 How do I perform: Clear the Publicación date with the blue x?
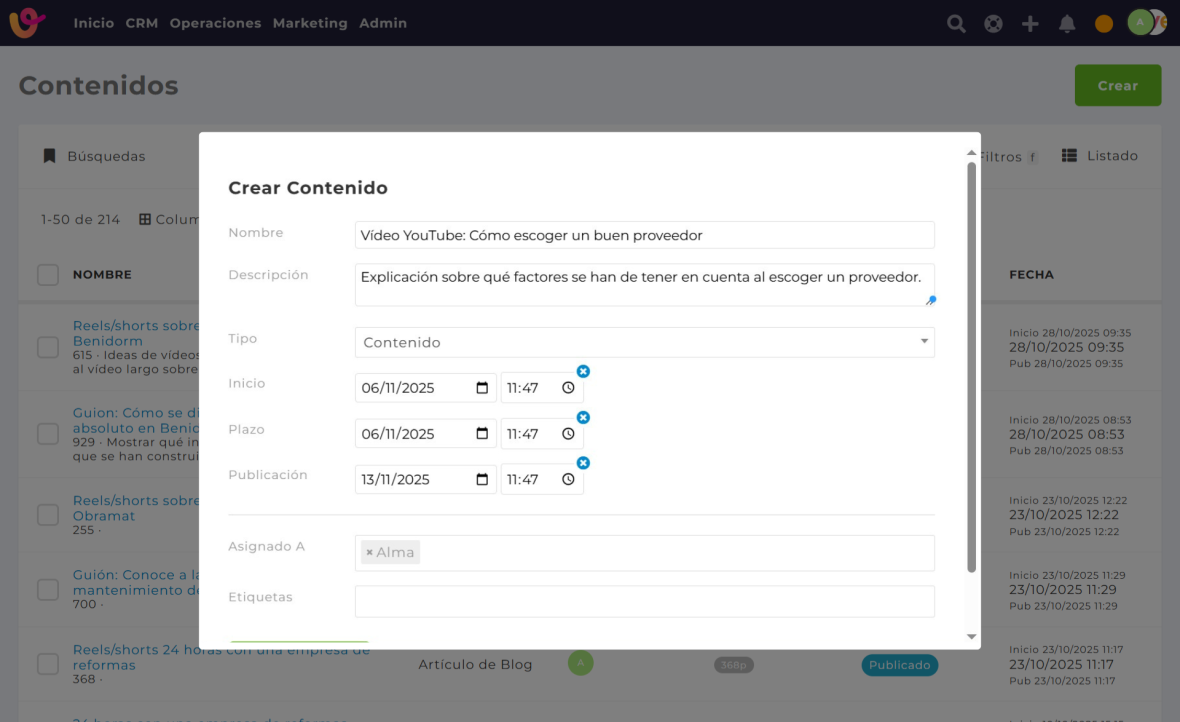point(583,463)
